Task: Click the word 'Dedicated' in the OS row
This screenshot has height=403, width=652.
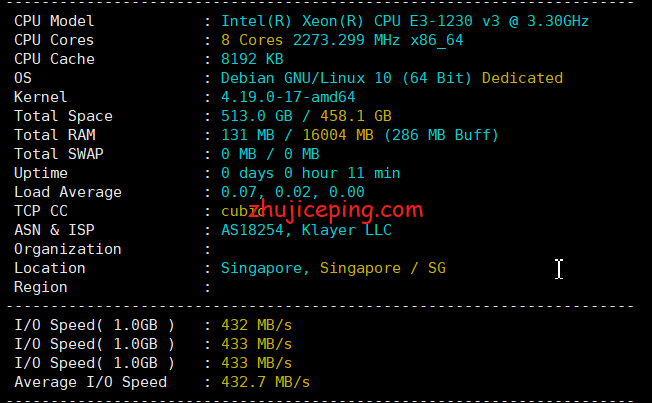Action: click(522, 78)
